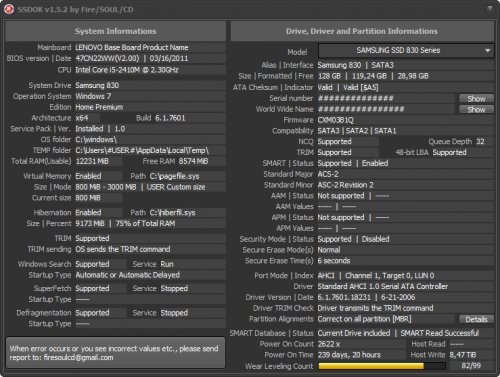The width and height of the screenshot is (500, 377).
Task: Click System Drive value Samsung 830
Action: (97, 85)
